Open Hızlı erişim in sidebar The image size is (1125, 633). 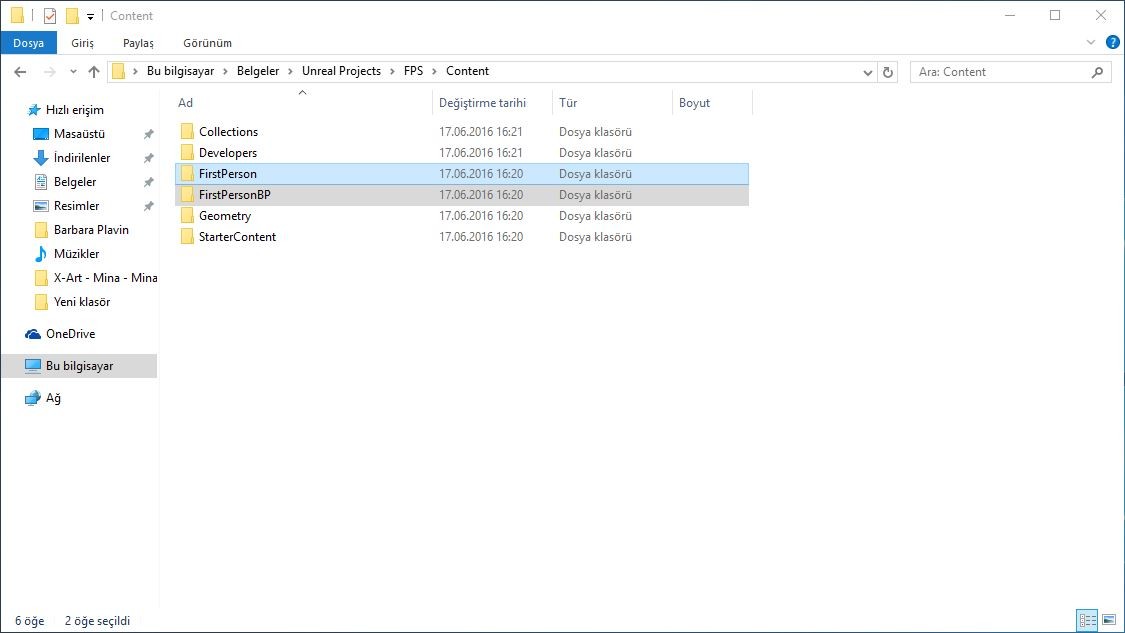pyautogui.click(x=75, y=110)
